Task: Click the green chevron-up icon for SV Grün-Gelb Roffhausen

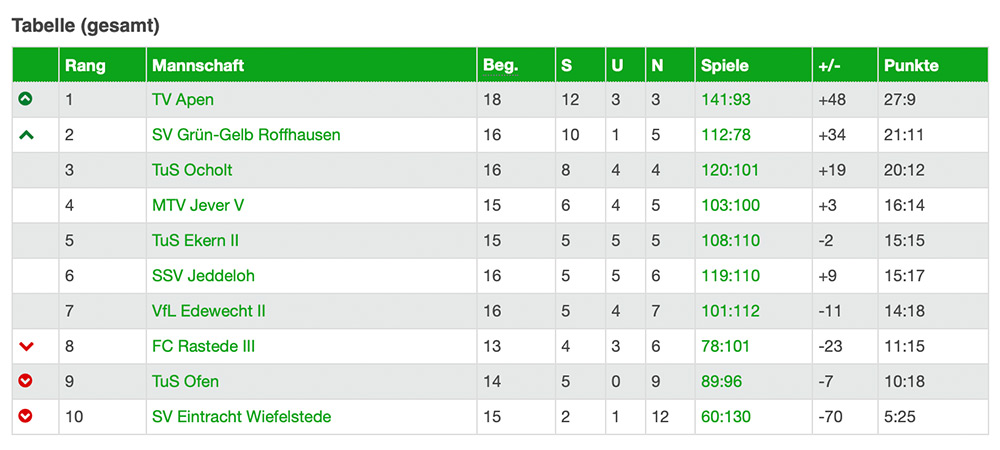Action: tap(26, 135)
